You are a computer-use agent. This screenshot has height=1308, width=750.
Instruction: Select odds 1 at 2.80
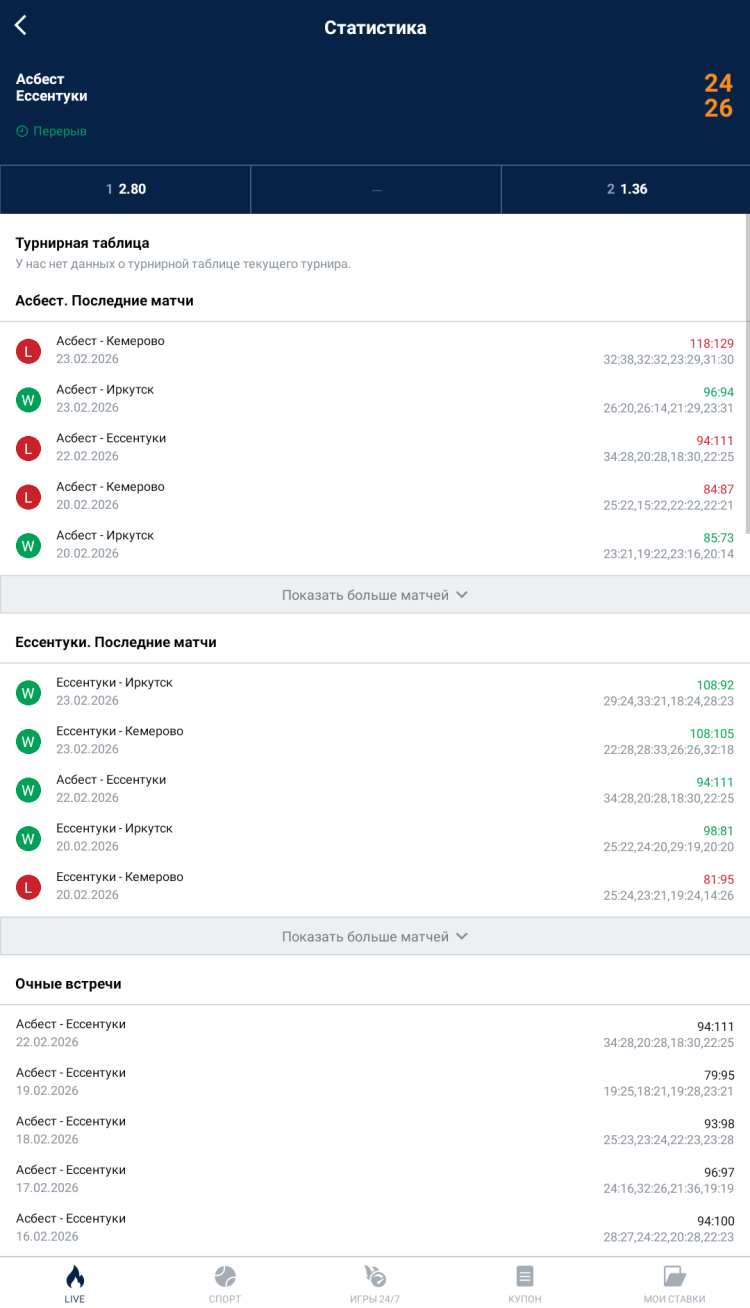[125, 189]
